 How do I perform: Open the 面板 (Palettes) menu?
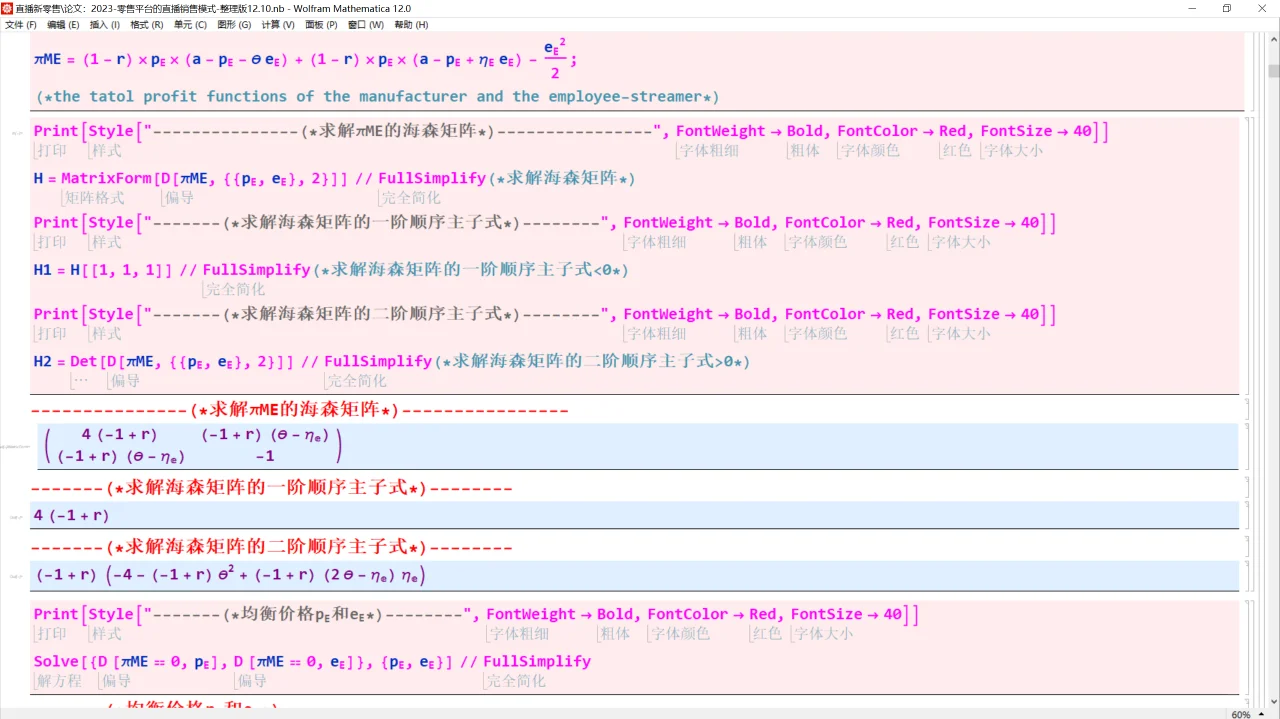320,25
